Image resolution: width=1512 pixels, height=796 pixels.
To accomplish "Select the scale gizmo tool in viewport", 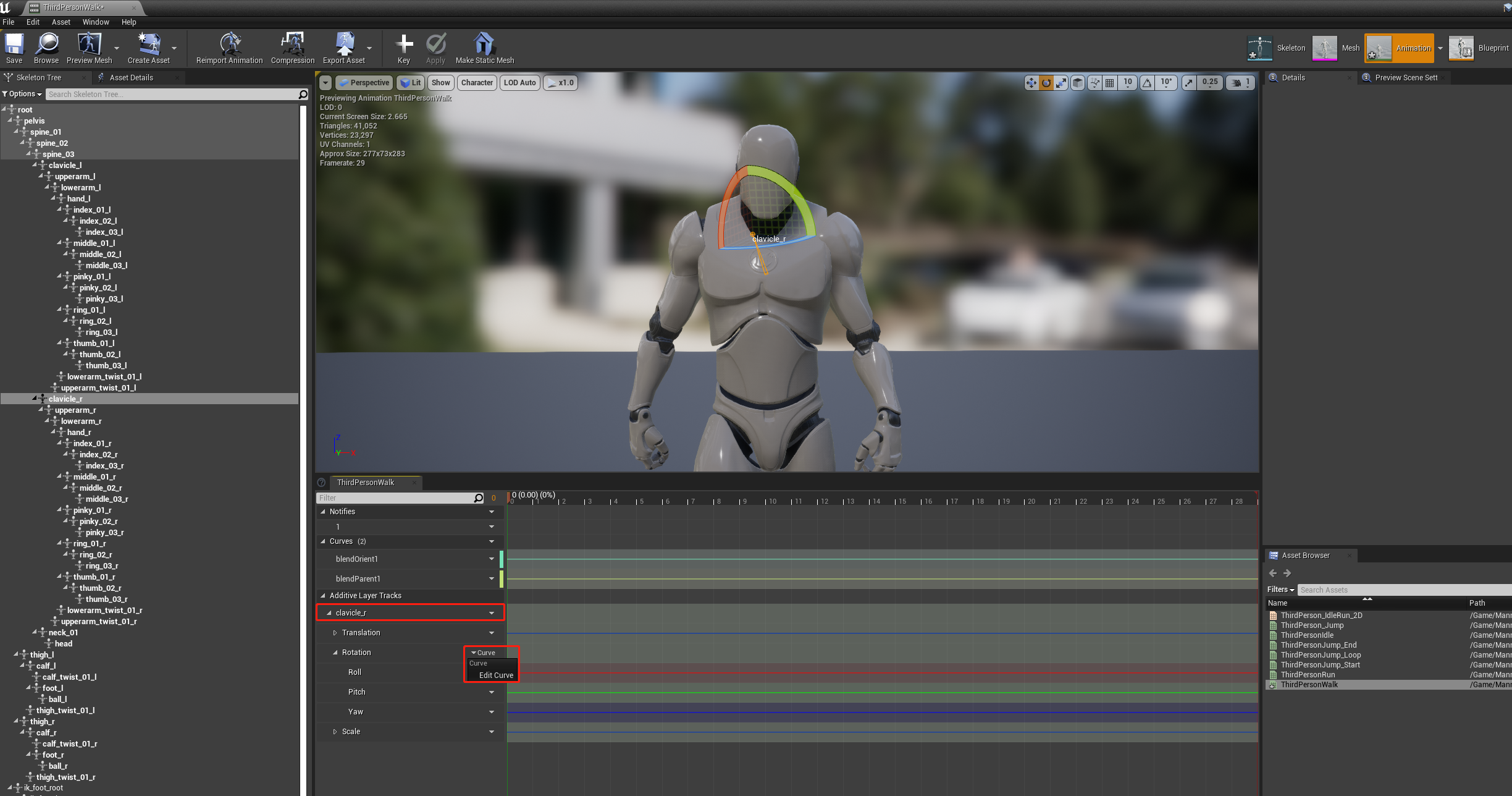I will point(1060,83).
